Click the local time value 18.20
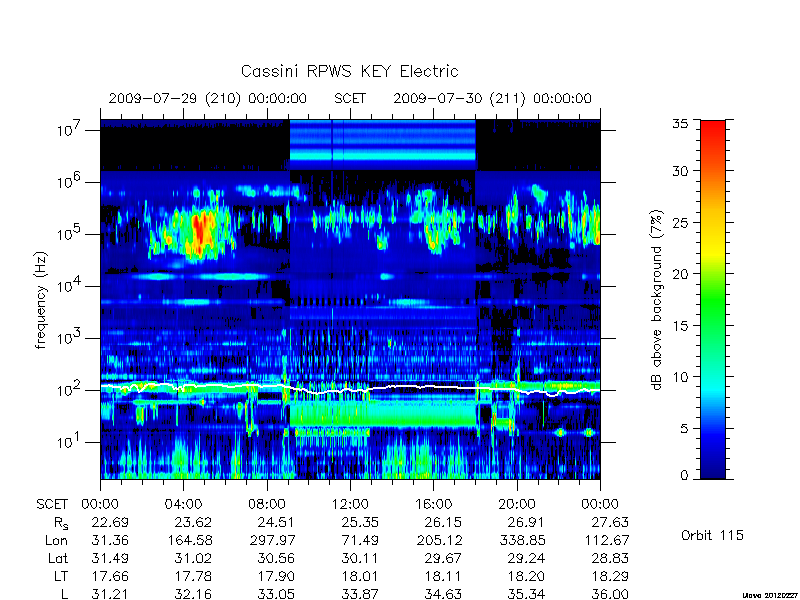This screenshot has width=800, height=600. point(526,576)
